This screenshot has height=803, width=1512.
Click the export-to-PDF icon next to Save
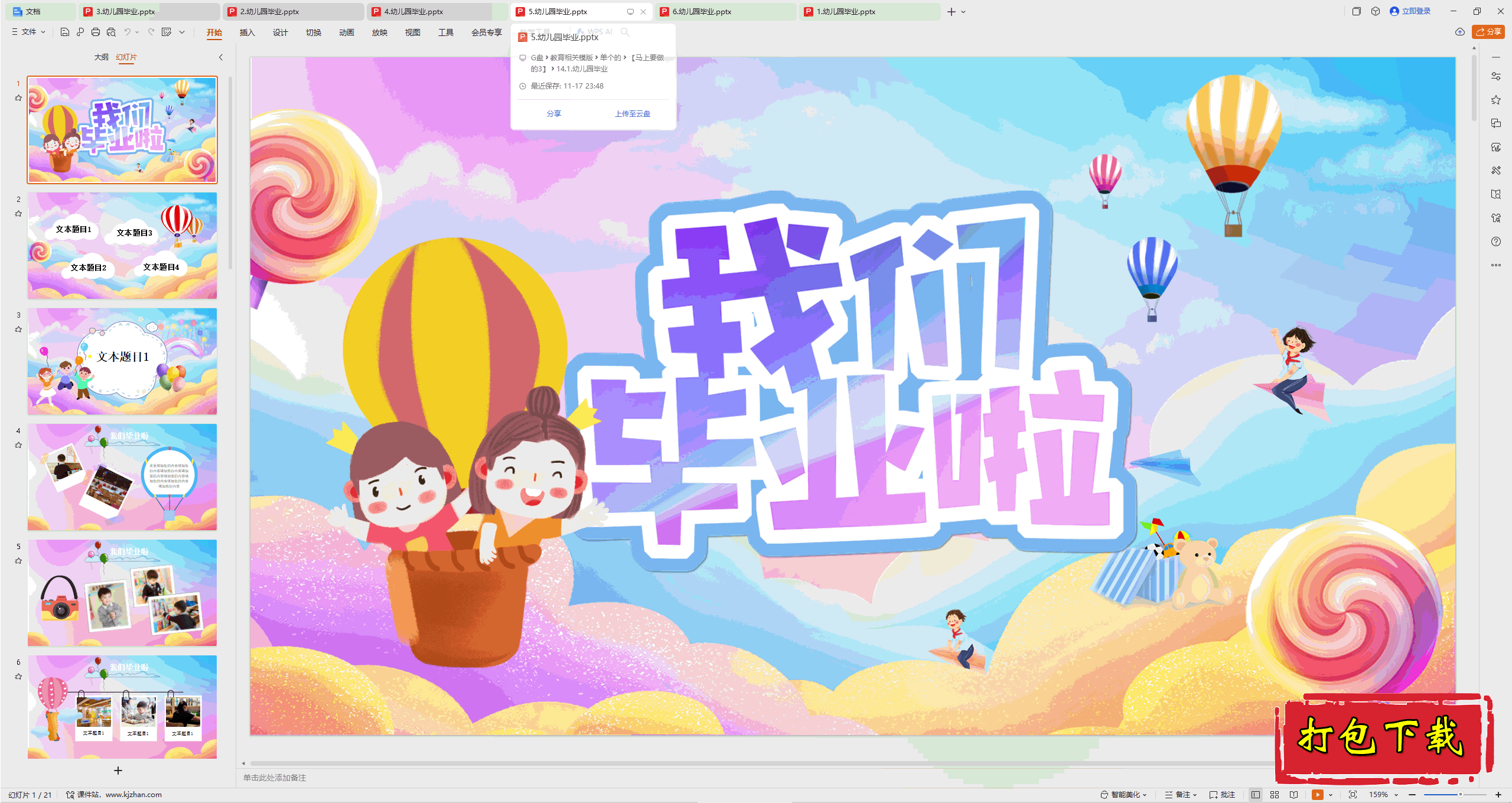(x=80, y=32)
